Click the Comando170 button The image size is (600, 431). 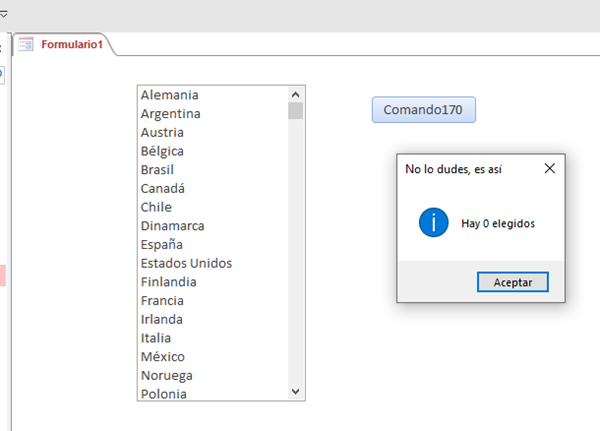tap(424, 110)
